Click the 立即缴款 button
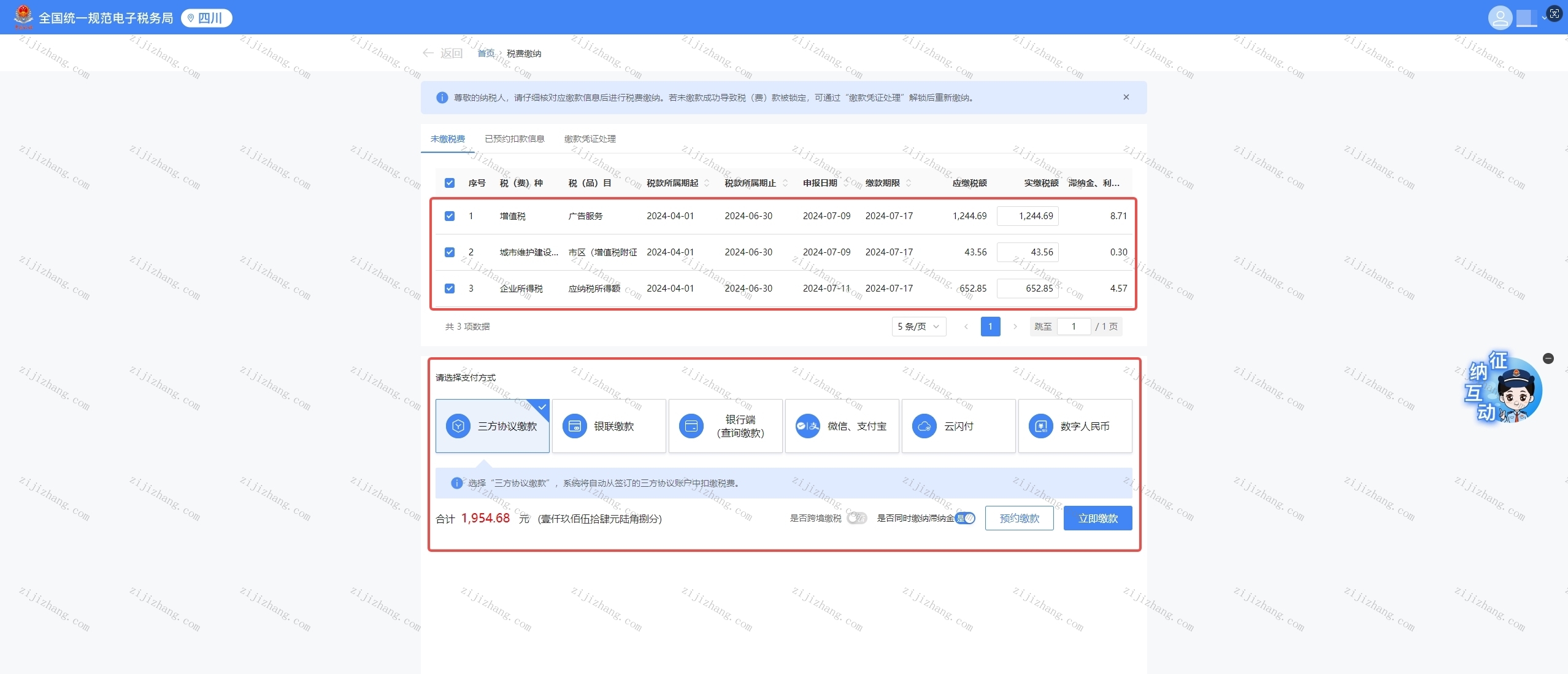 click(x=1098, y=518)
